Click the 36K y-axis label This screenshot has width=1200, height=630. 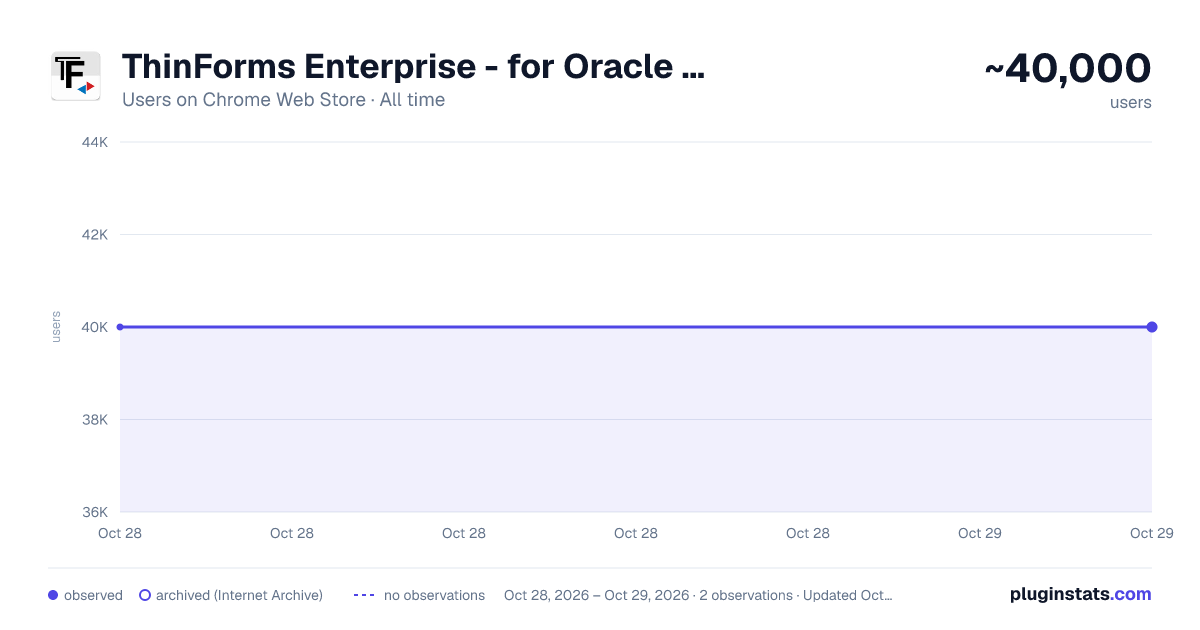[94, 512]
